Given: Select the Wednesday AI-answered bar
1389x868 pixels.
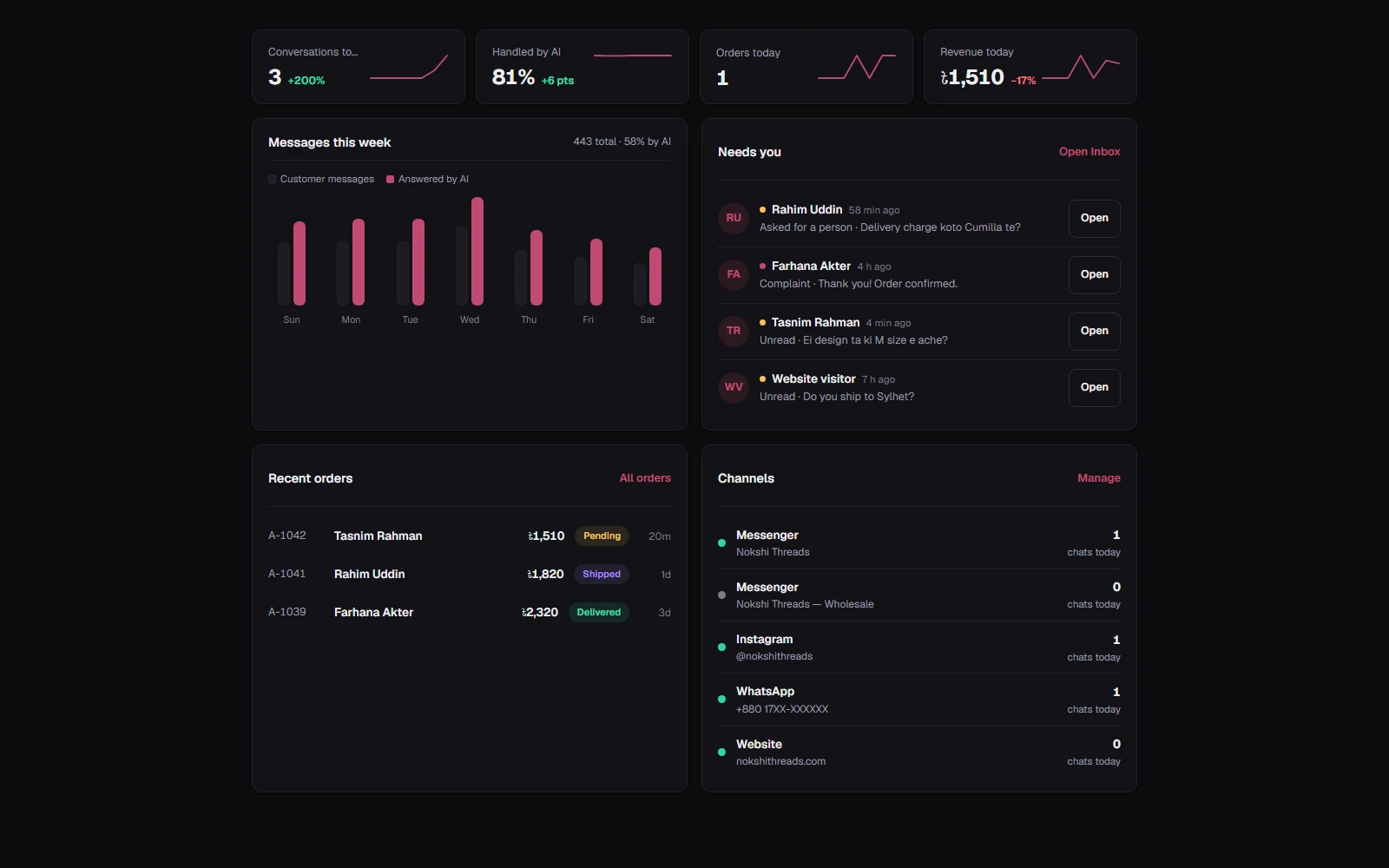Looking at the screenshot, I should (477, 251).
